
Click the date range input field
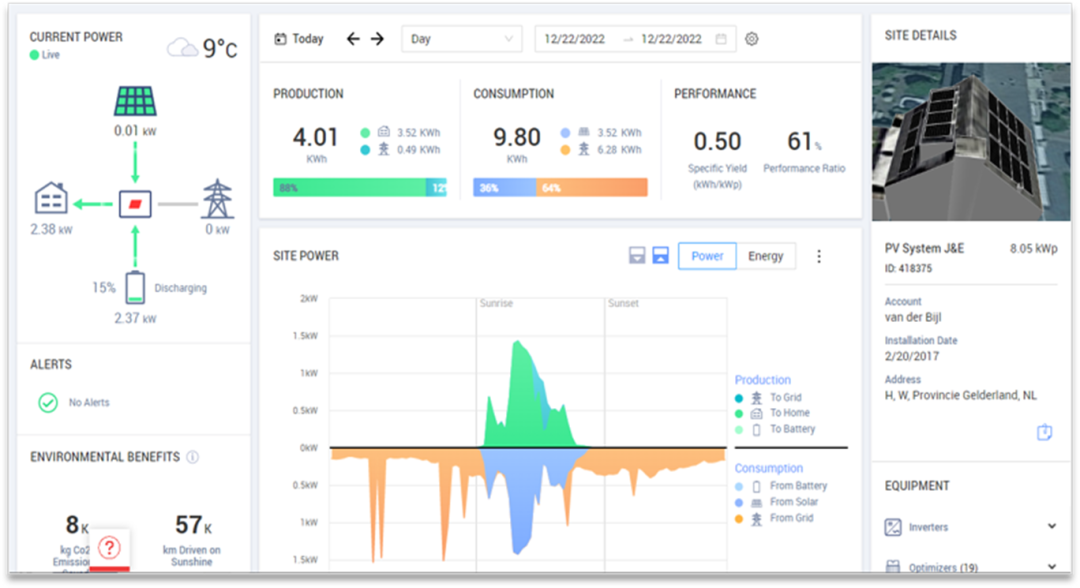(635, 39)
